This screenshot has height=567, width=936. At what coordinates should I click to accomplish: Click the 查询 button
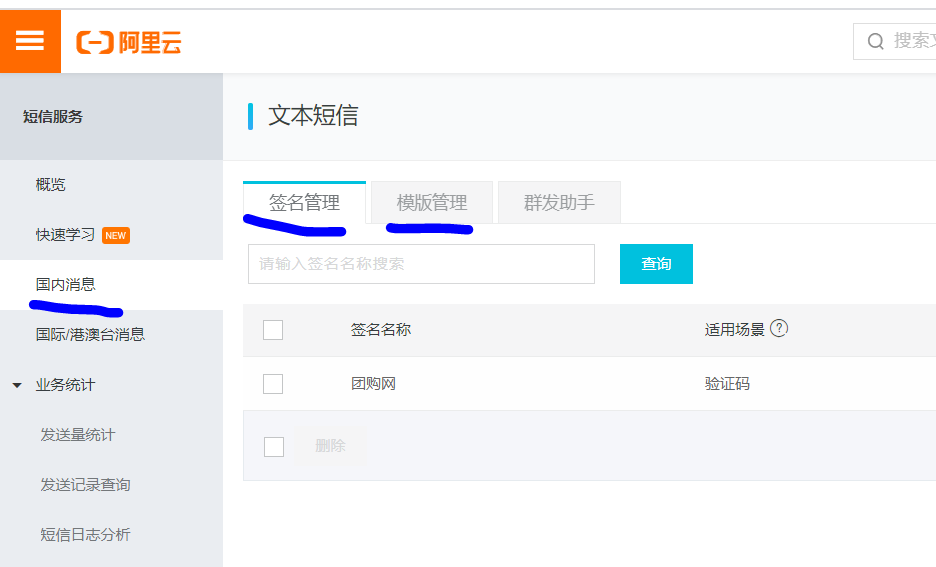coord(656,264)
